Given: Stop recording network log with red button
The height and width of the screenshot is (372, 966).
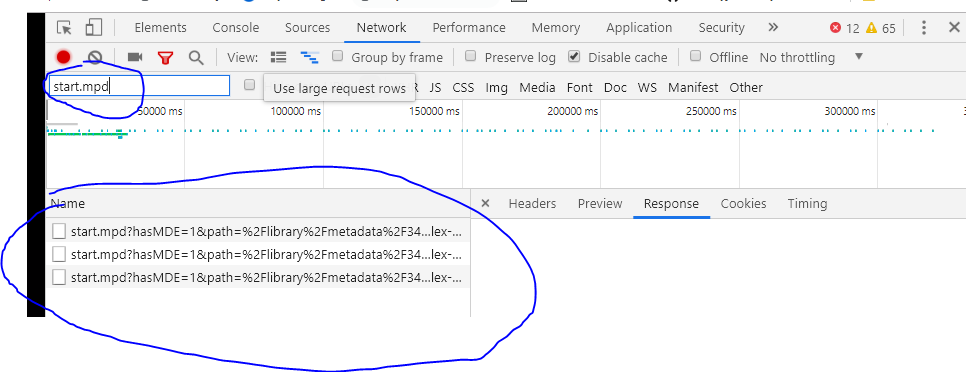Looking at the screenshot, I should click(63, 57).
